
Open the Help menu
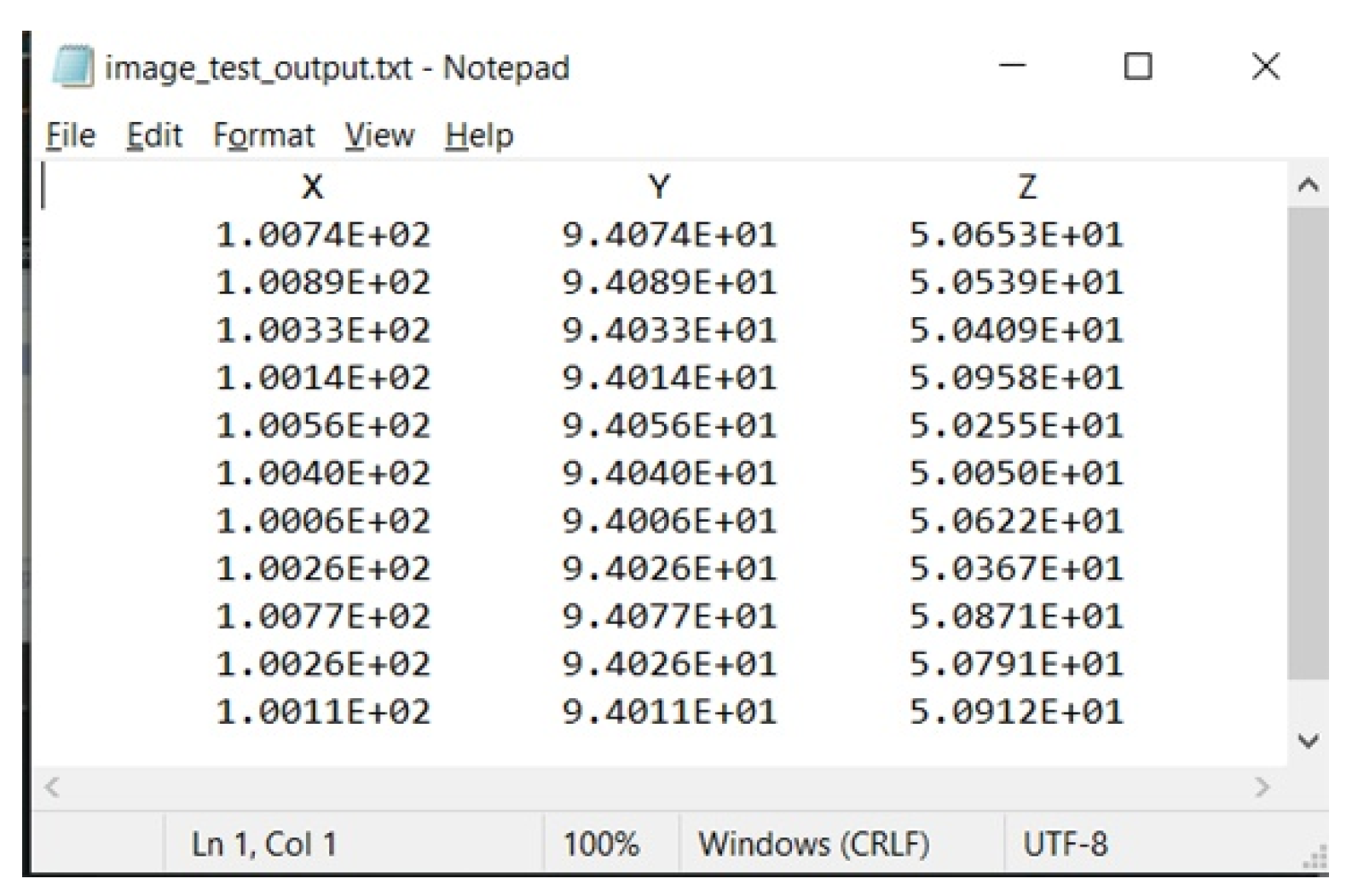click(479, 136)
